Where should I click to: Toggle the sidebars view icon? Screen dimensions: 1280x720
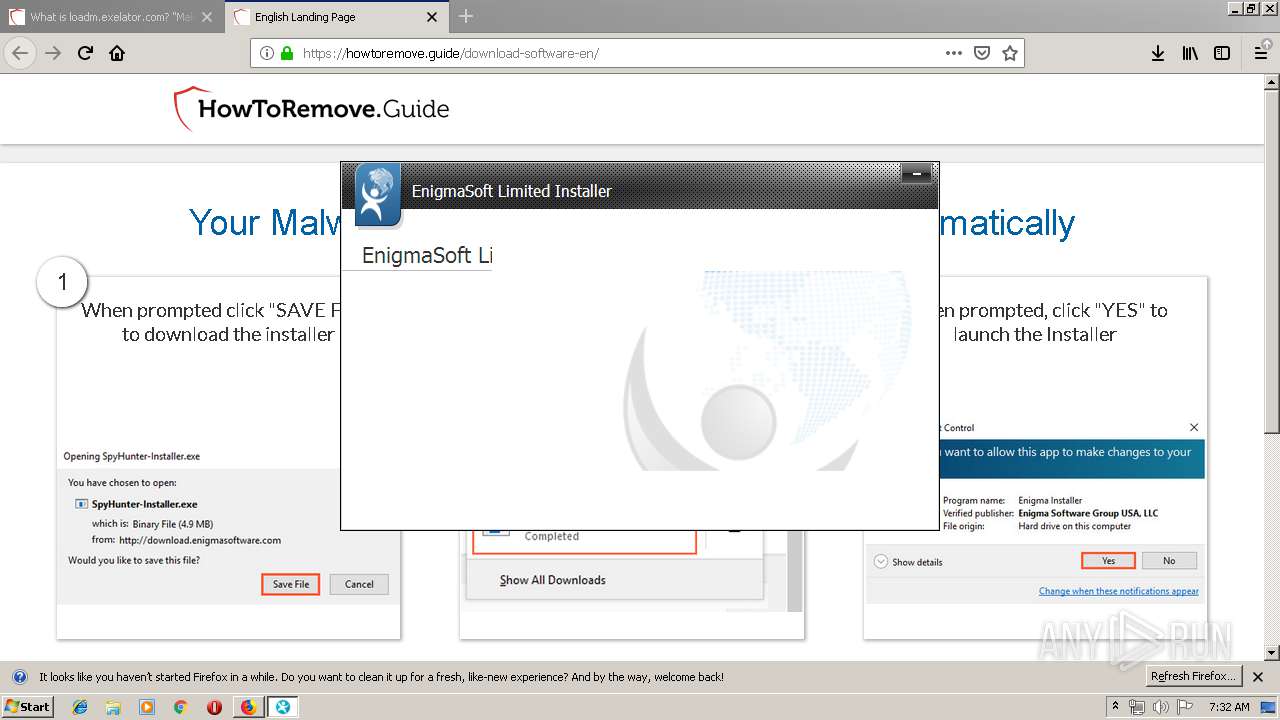pos(1222,53)
